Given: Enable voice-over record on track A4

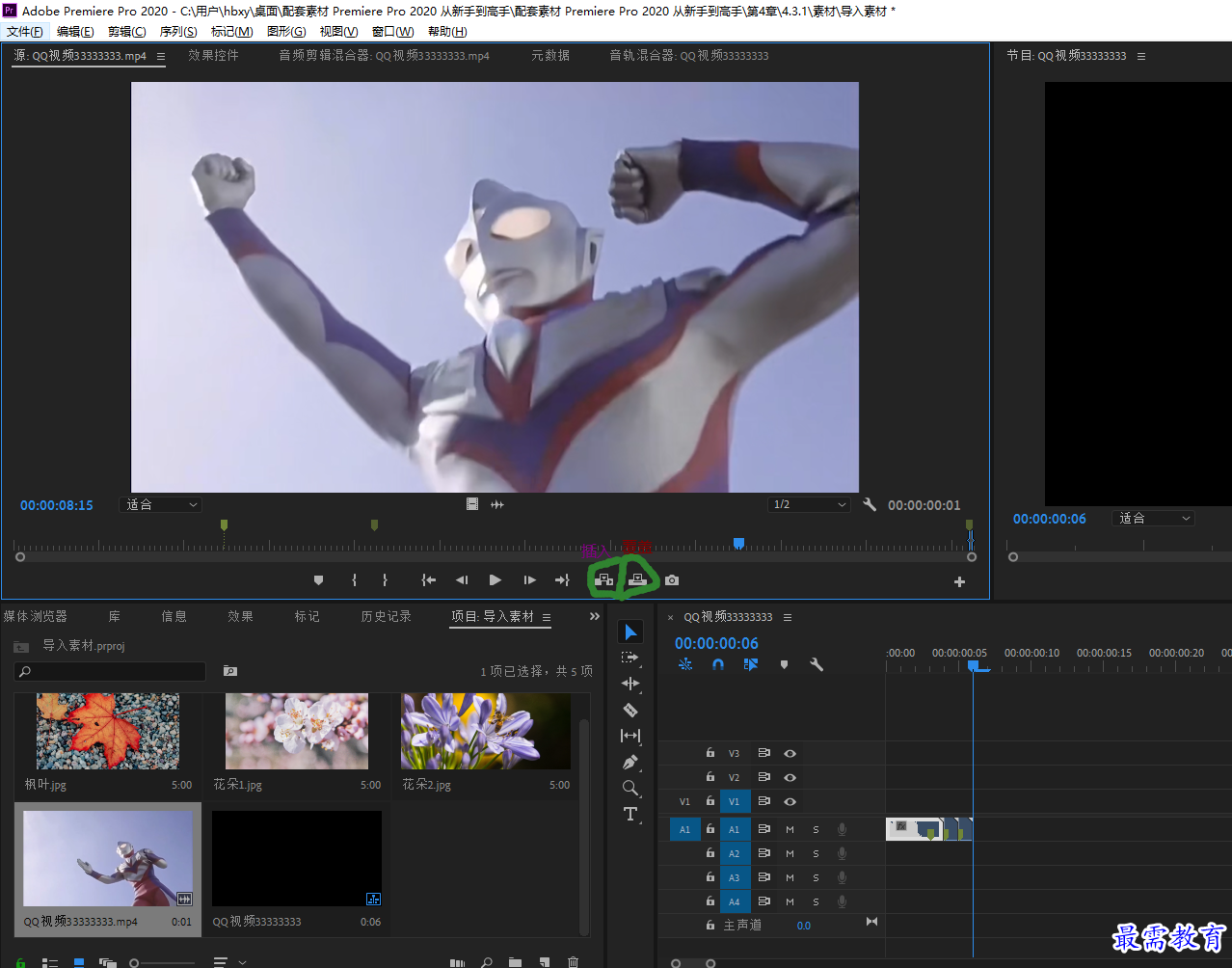Looking at the screenshot, I should 842,901.
